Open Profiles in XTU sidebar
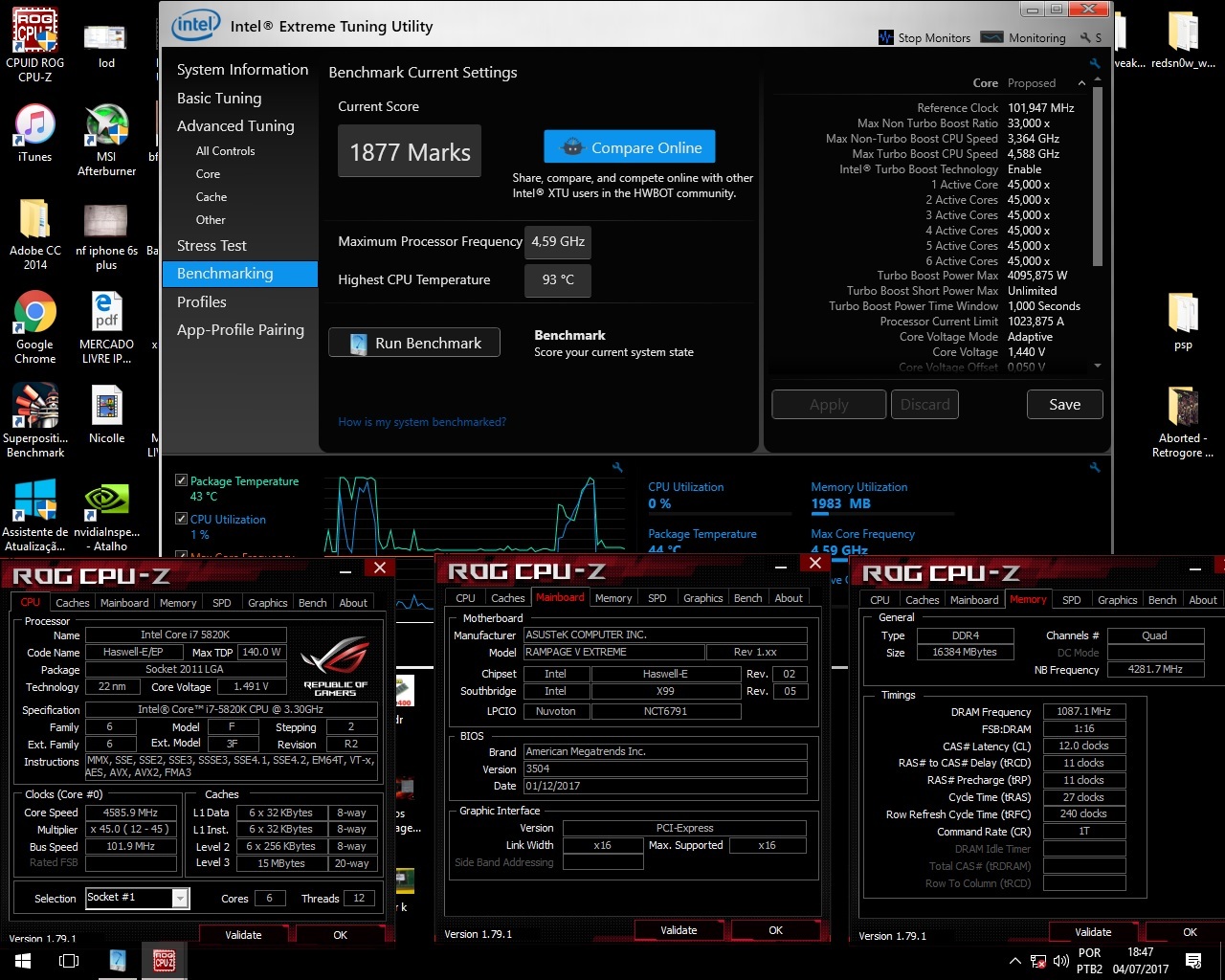Image resolution: width=1225 pixels, height=980 pixels. click(x=202, y=301)
